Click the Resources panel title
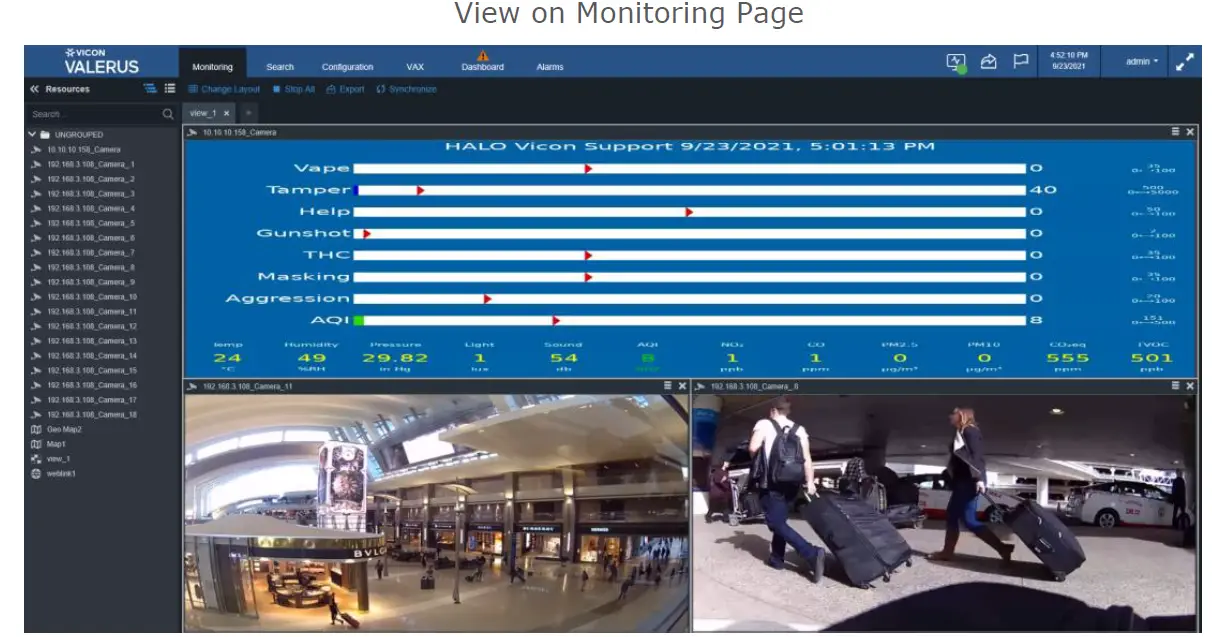 [67, 89]
